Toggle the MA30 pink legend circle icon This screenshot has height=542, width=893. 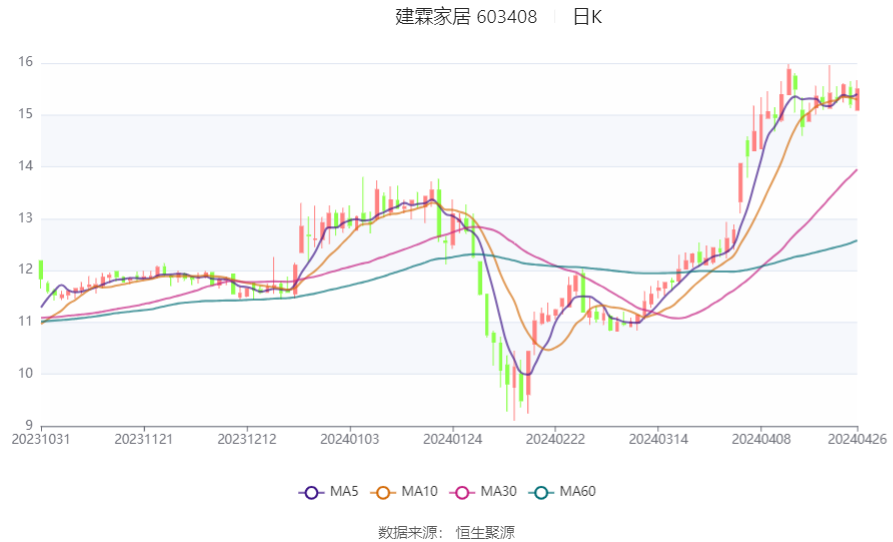click(x=462, y=492)
